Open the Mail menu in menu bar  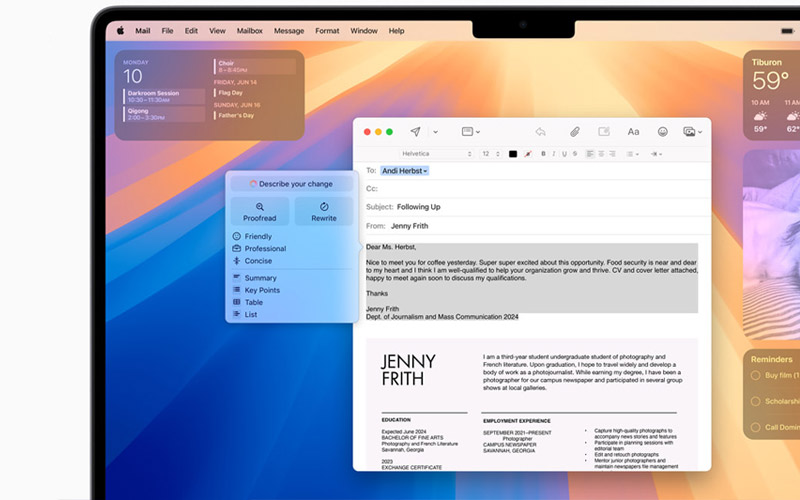(143, 31)
